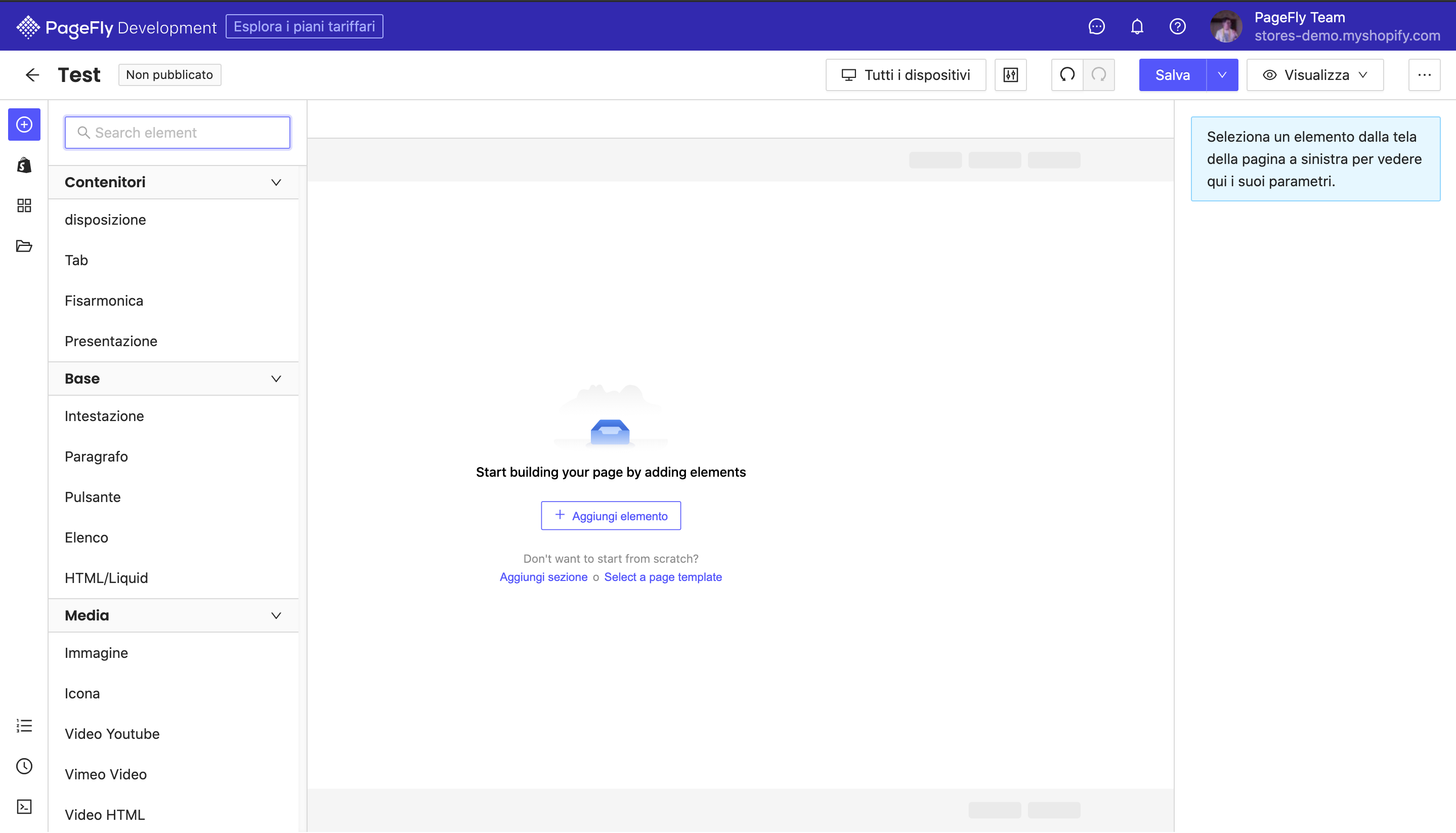Select the Paragrafo element
The image size is (1456, 833).
click(174, 456)
